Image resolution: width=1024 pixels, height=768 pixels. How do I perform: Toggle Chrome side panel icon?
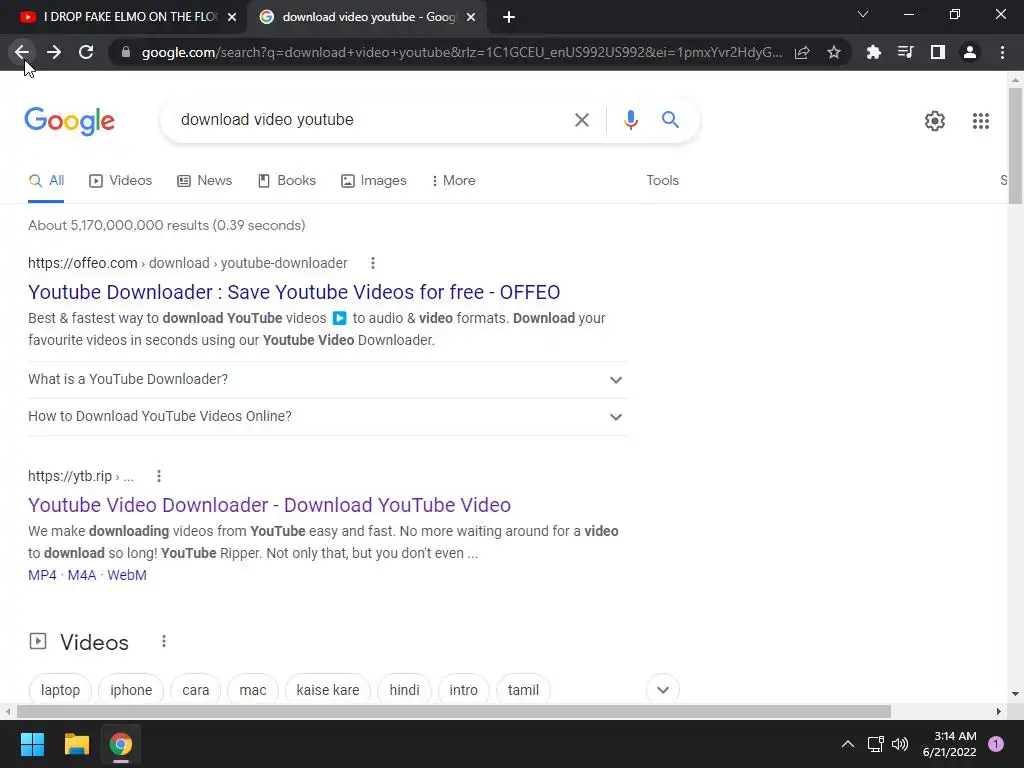[938, 52]
